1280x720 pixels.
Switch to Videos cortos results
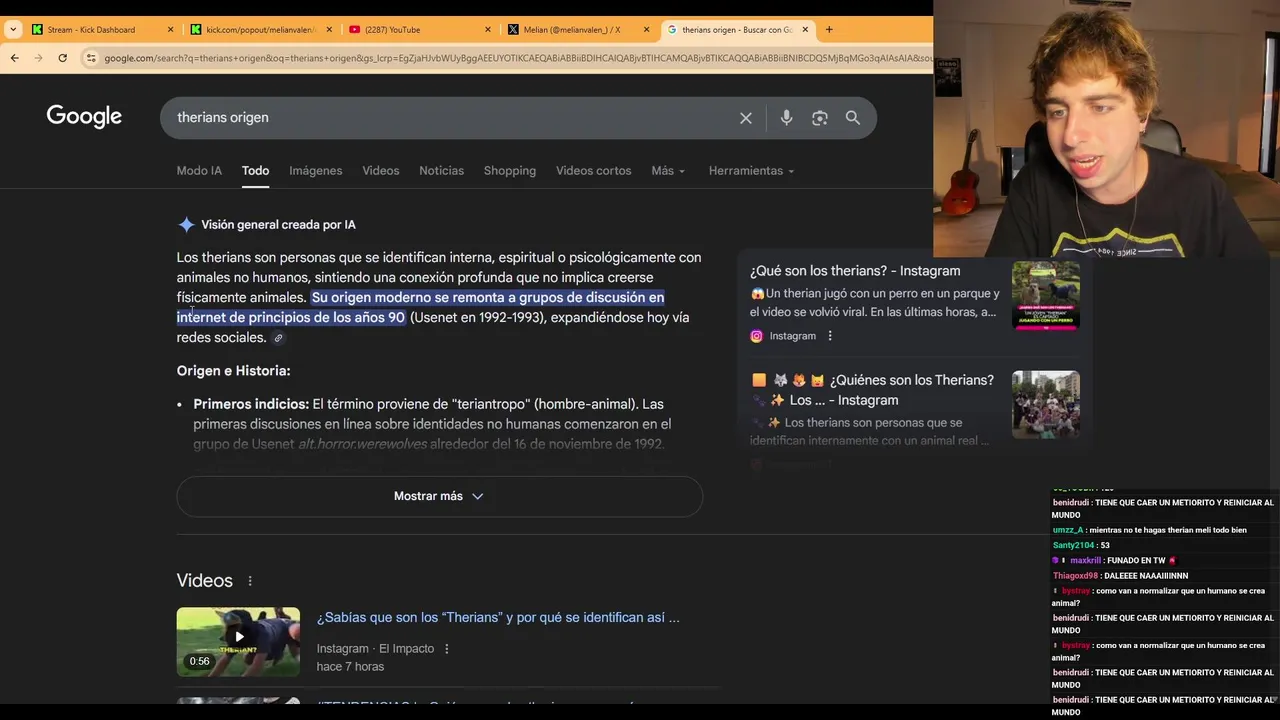tap(593, 171)
